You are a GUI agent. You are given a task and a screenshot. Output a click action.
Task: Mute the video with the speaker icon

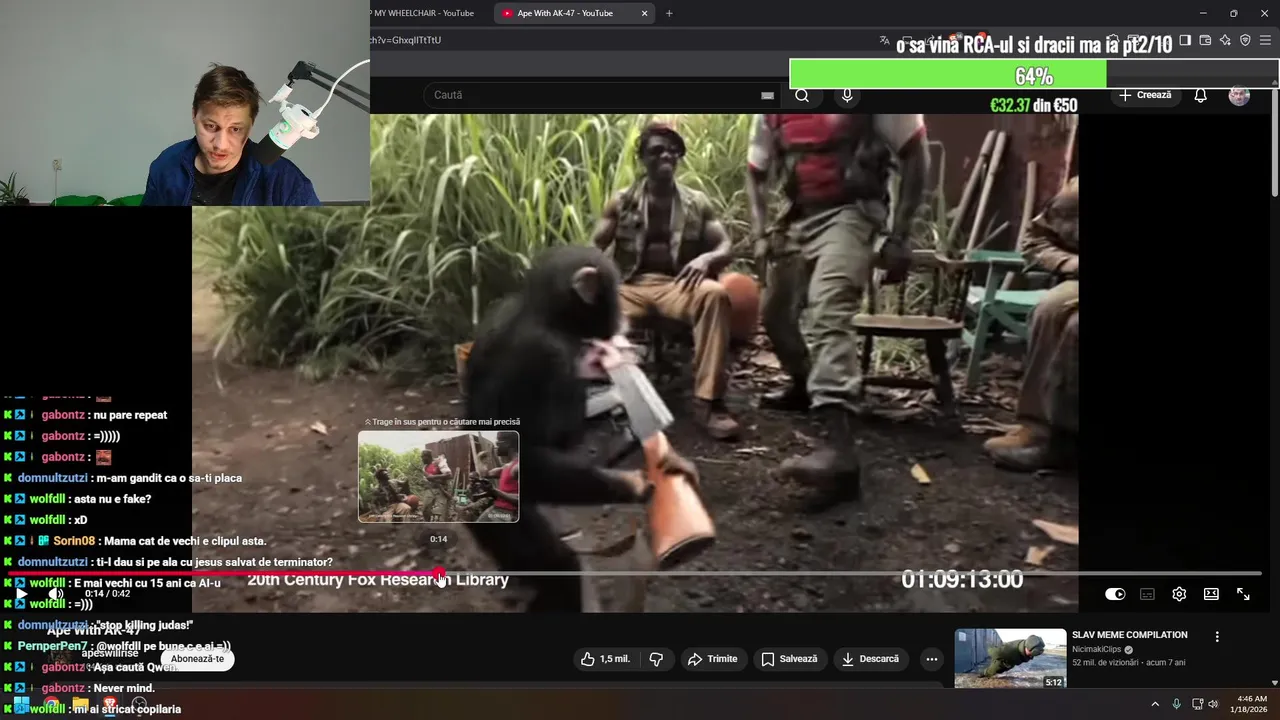point(56,594)
